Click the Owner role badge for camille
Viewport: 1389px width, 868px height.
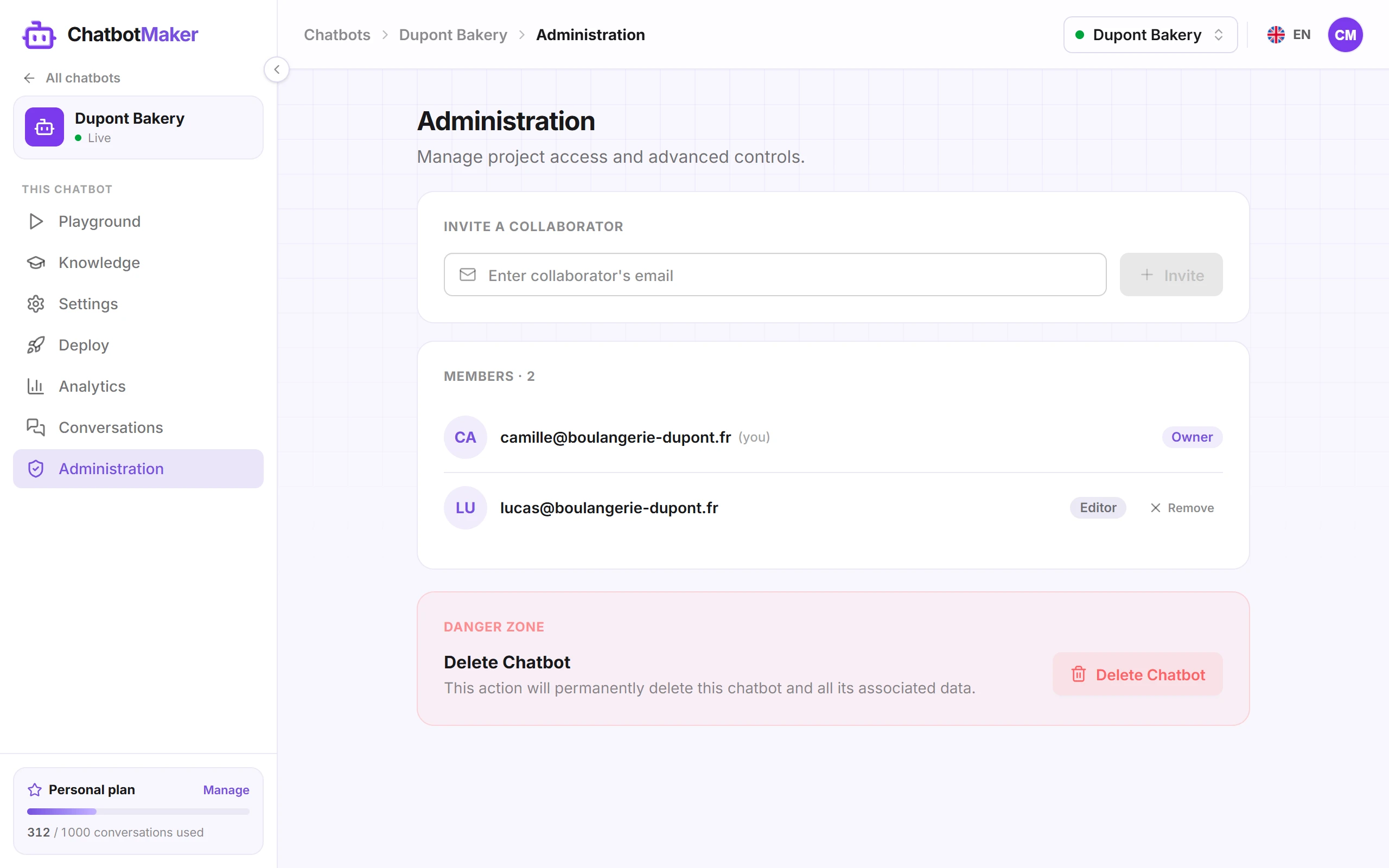pos(1192,437)
